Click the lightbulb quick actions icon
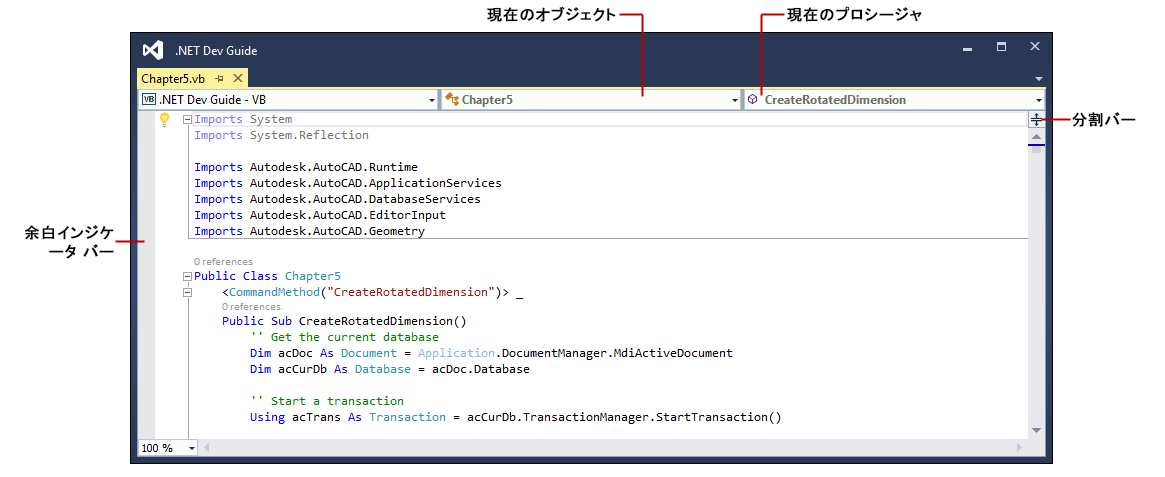Viewport: 1165px width, 477px height. coord(165,119)
